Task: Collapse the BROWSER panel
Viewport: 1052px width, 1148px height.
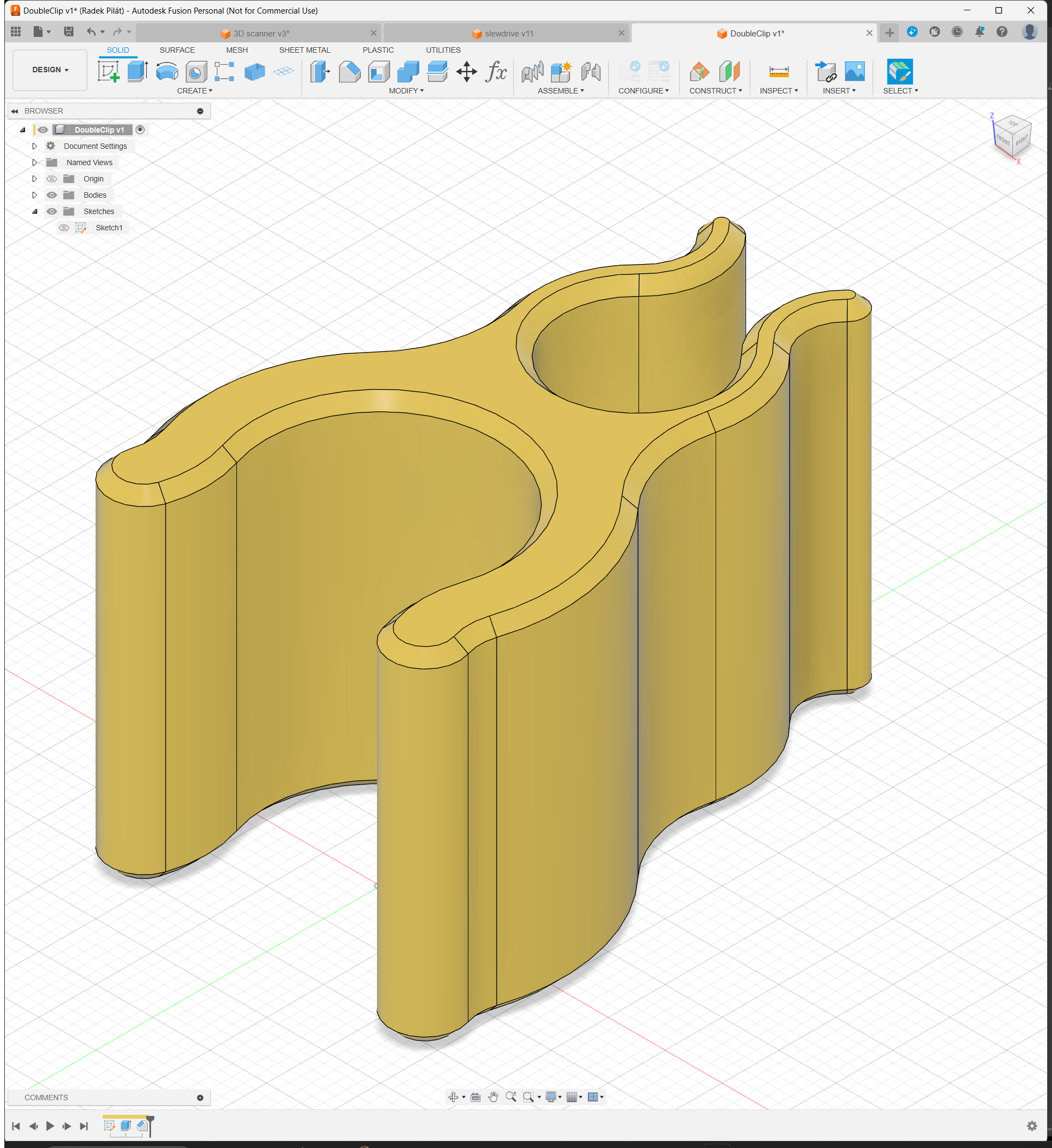Action: click(15, 111)
